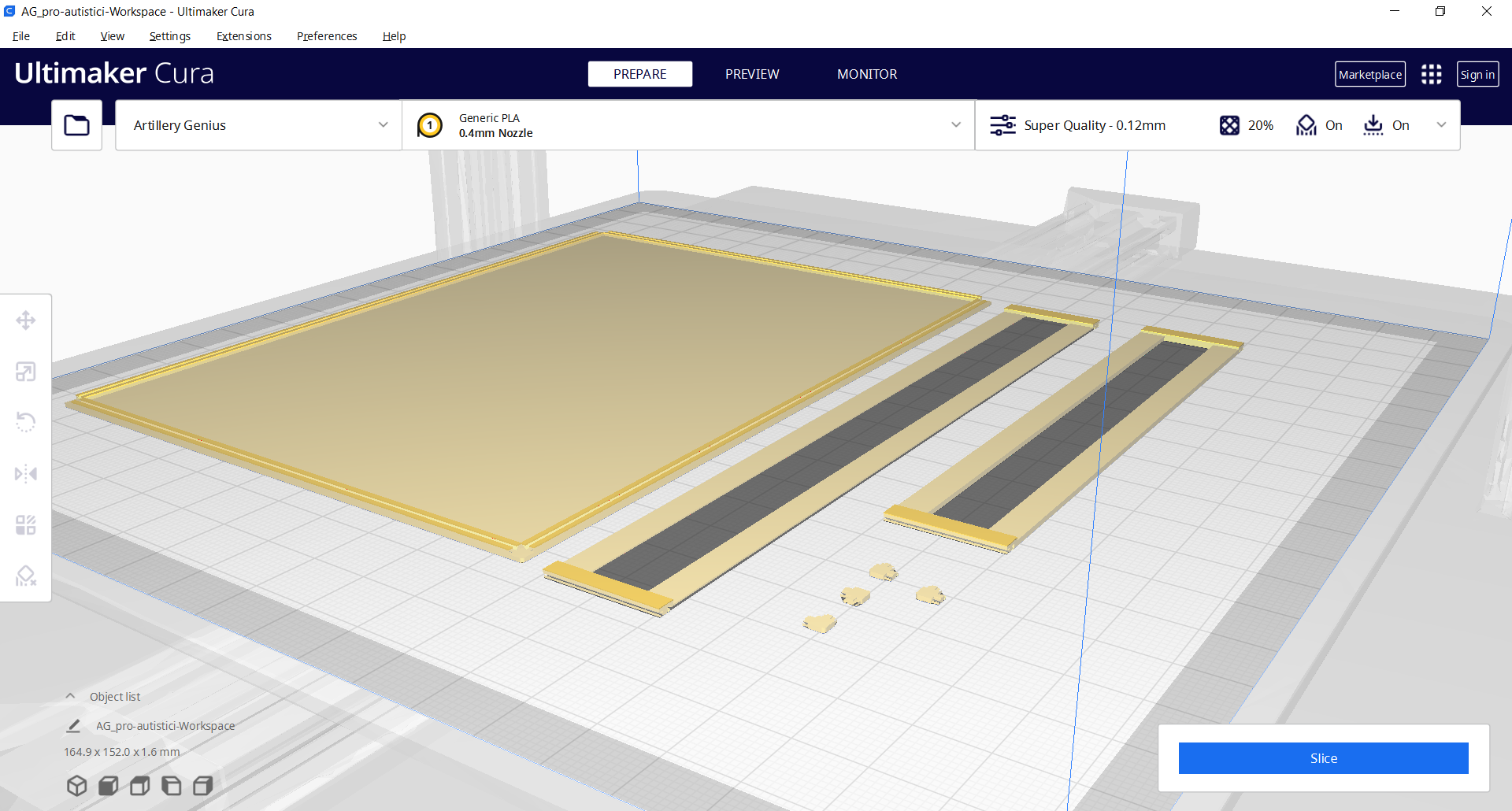Image resolution: width=1512 pixels, height=811 pixels.
Task: Click the Cura app icon in title bar
Action: (x=9, y=11)
